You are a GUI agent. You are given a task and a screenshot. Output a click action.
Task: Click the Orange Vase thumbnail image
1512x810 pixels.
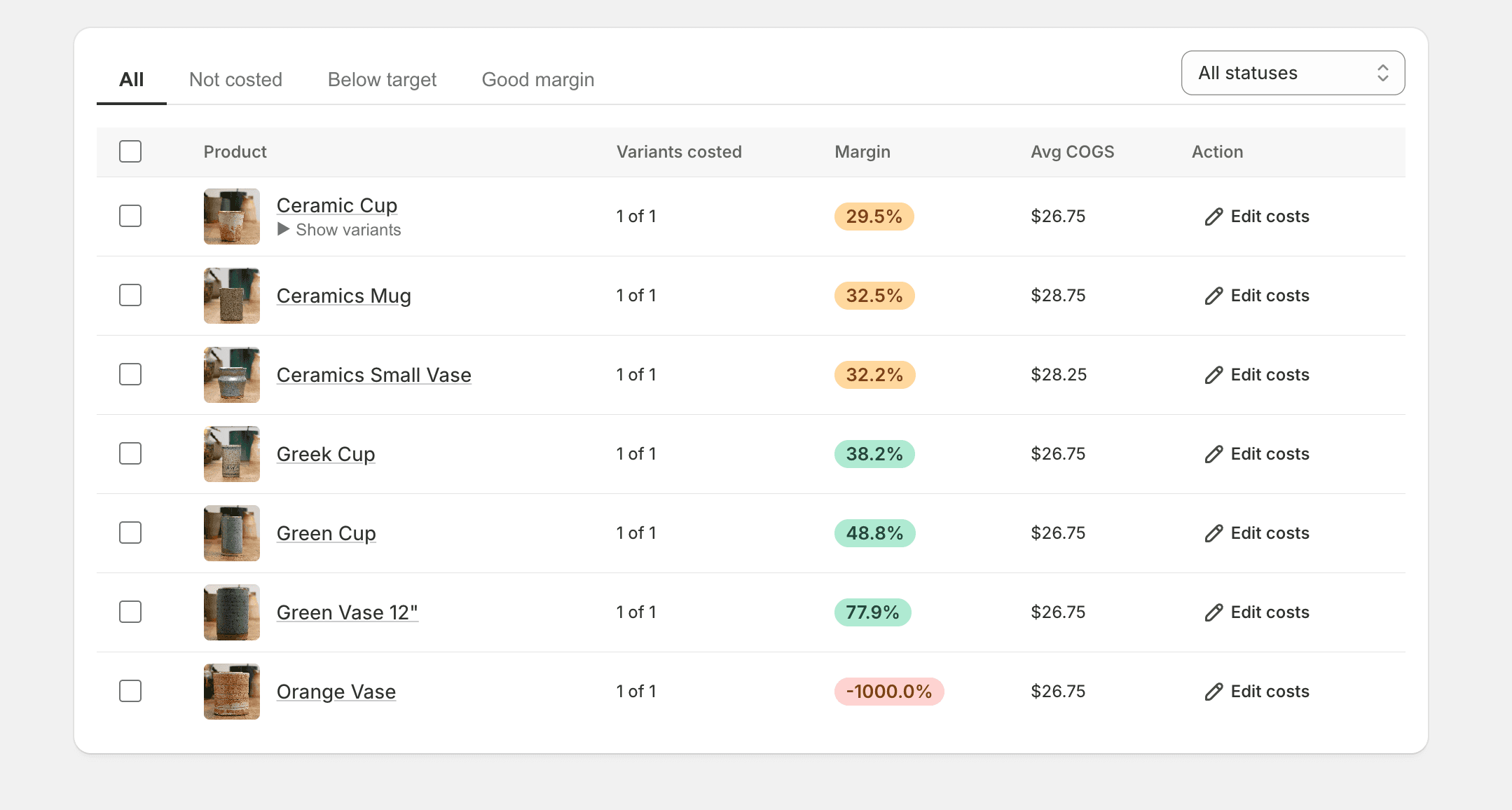pyautogui.click(x=232, y=692)
